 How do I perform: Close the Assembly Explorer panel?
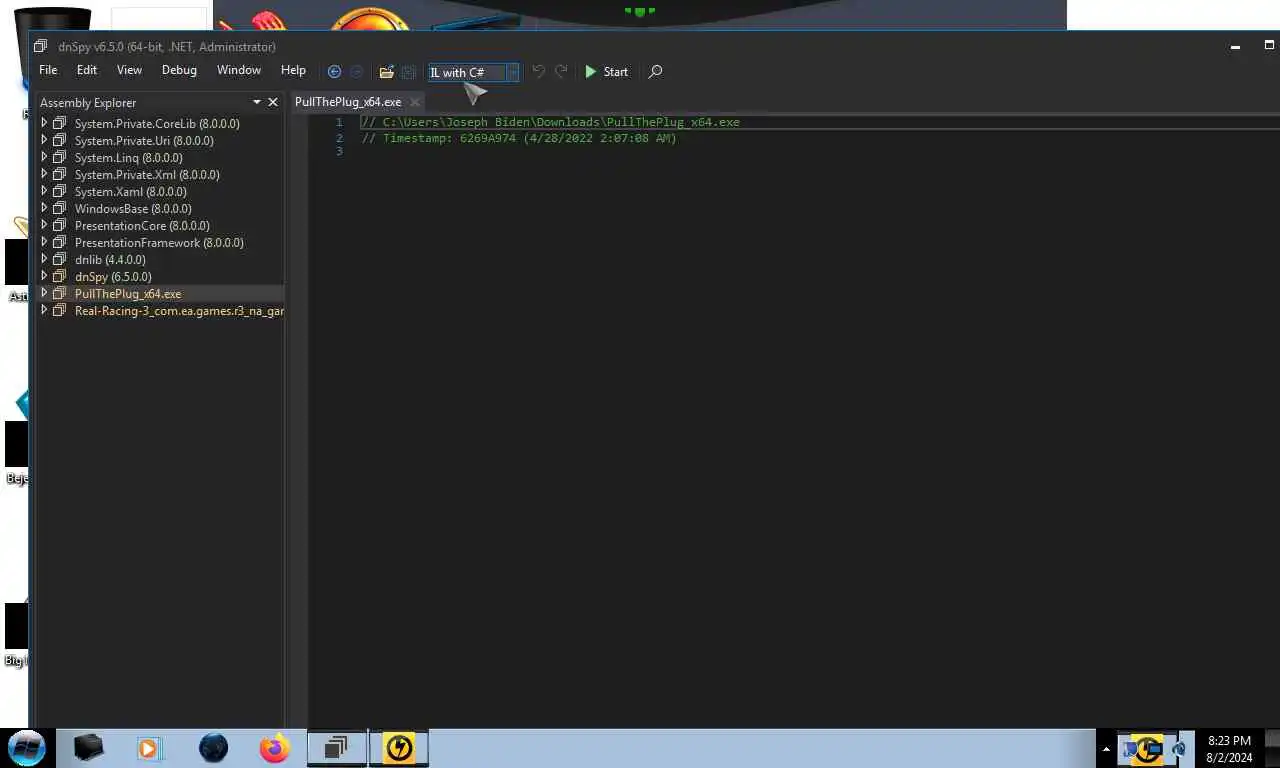pyautogui.click(x=272, y=102)
